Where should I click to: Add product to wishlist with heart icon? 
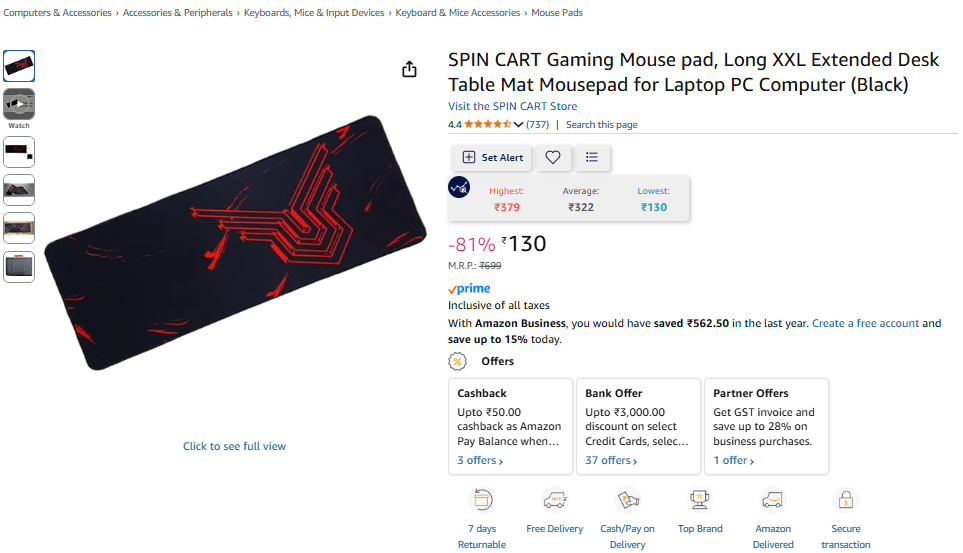553,157
